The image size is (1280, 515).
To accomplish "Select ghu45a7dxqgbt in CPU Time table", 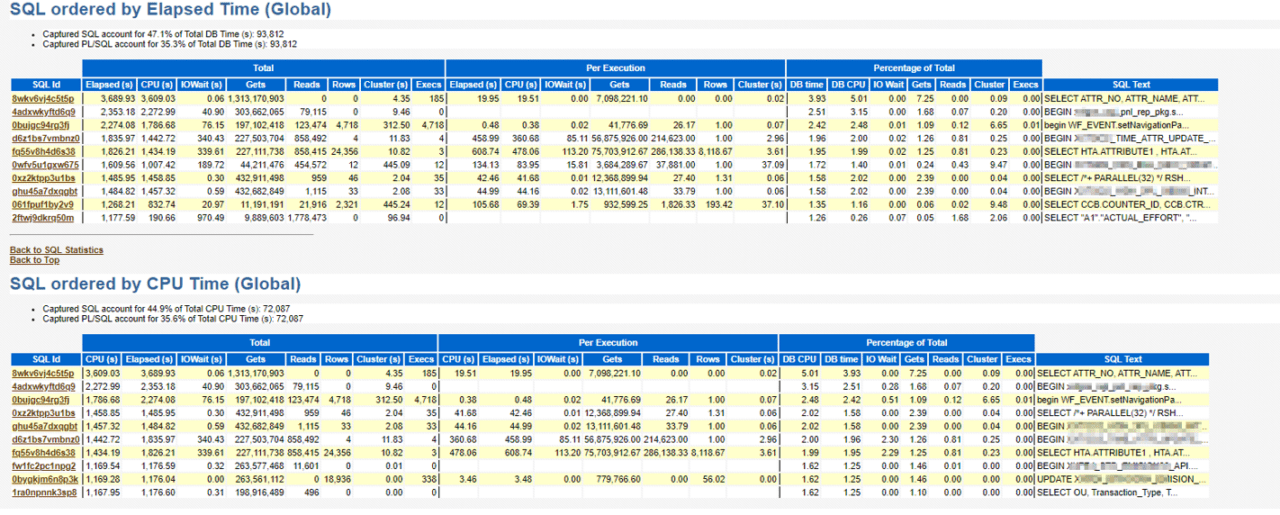I will 43,424.
